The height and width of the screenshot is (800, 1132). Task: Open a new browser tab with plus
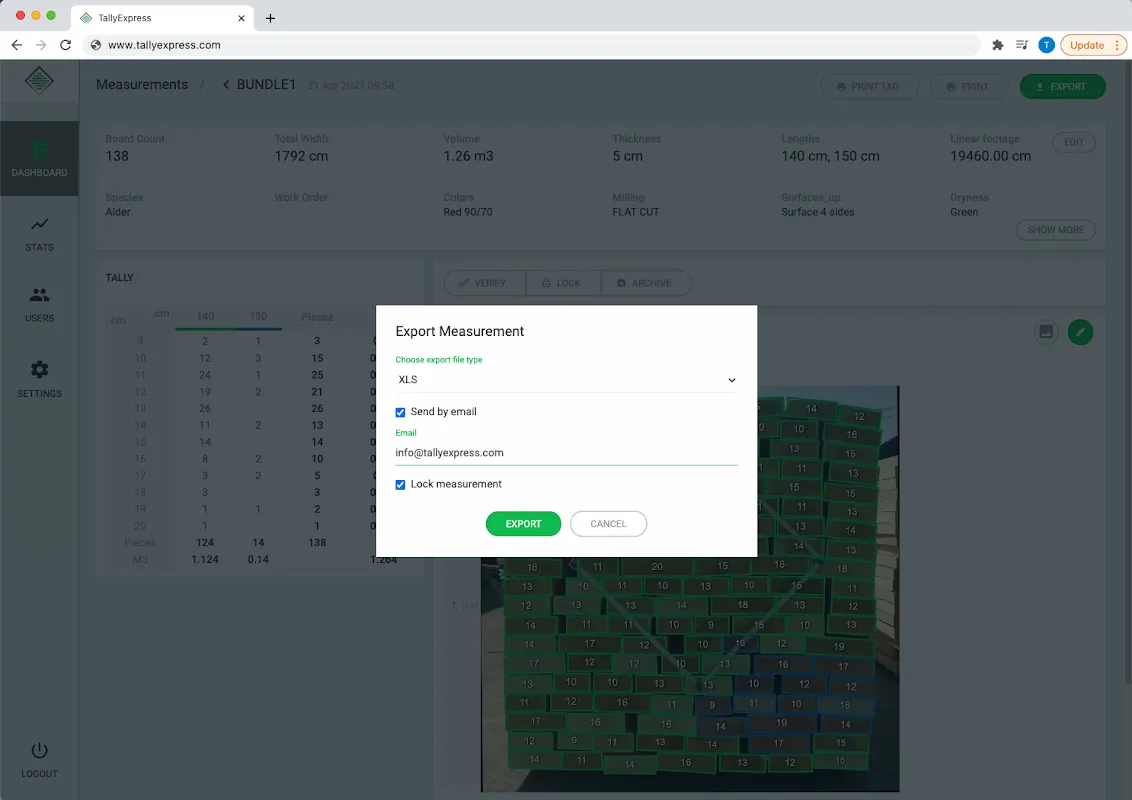click(x=270, y=18)
